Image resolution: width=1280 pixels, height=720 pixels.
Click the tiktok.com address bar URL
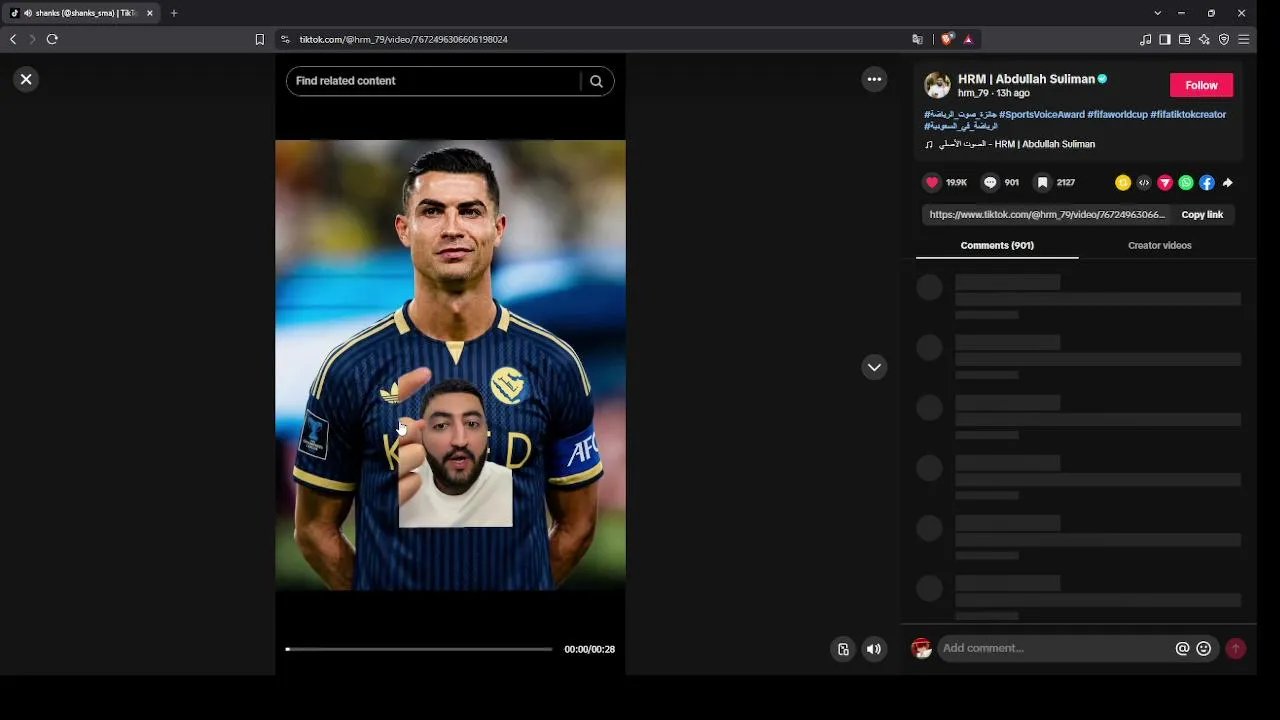(404, 39)
